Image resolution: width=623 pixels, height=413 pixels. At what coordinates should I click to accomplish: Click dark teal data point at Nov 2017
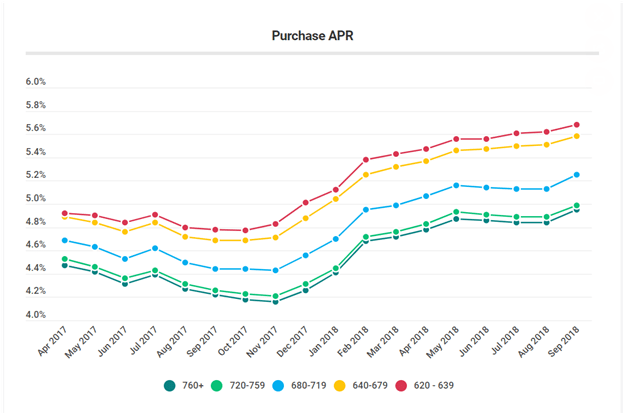tap(275, 301)
